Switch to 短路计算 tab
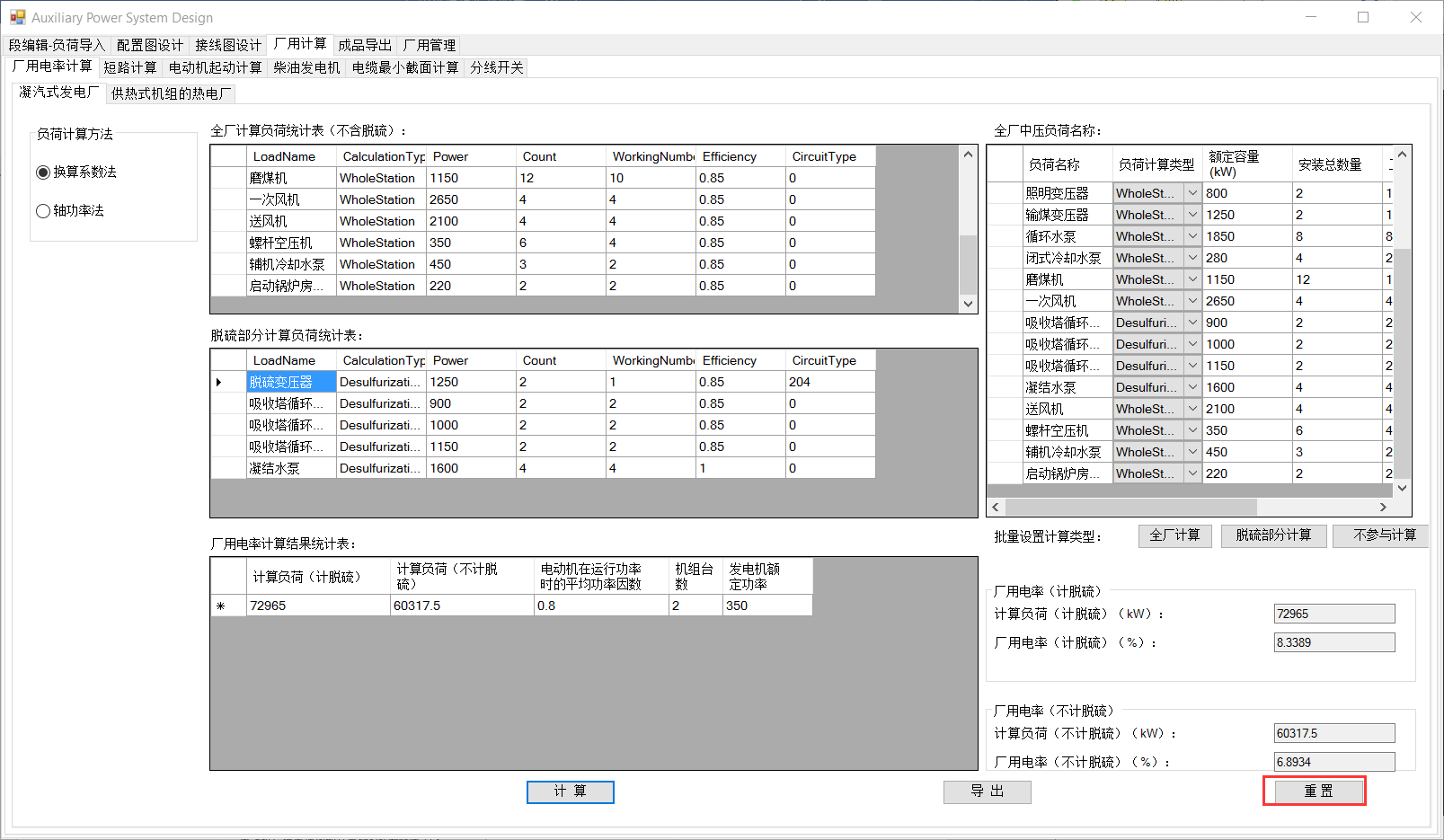This screenshot has width=1444, height=840. (130, 67)
